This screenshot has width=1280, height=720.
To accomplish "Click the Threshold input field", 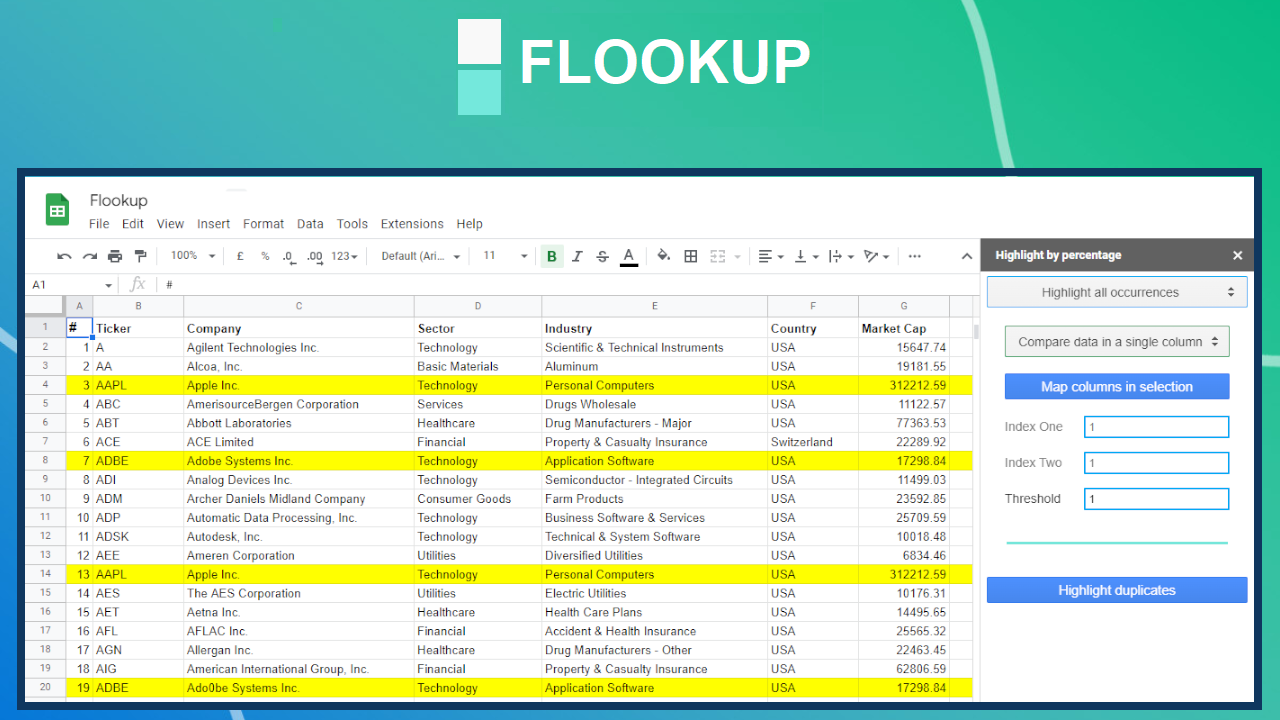I will pyautogui.click(x=1156, y=498).
